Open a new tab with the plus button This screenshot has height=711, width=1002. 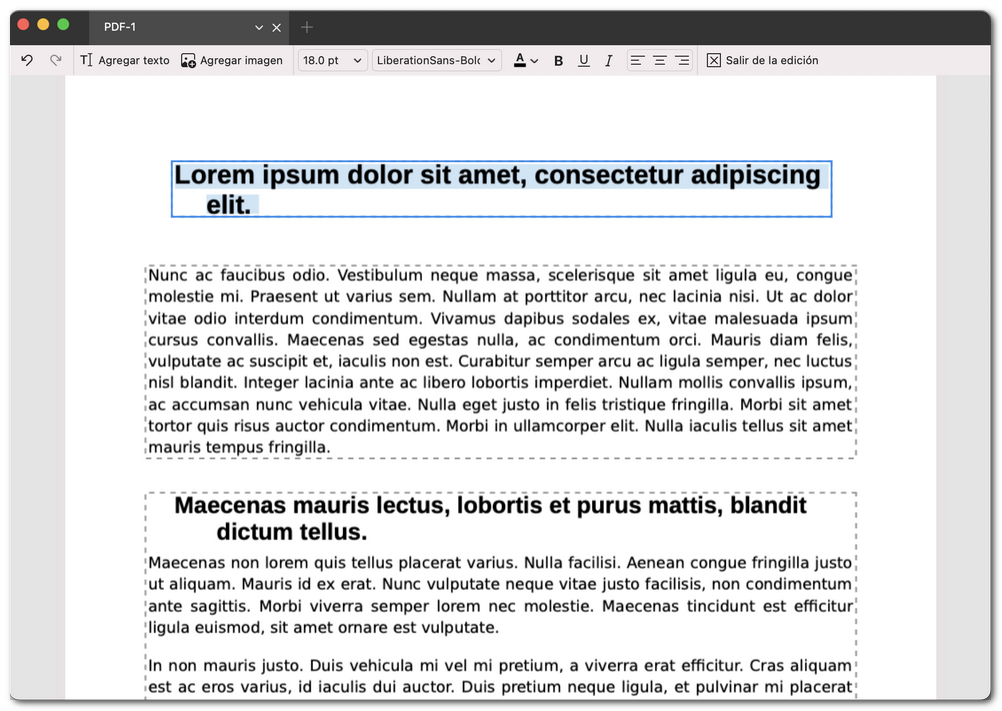coord(306,27)
